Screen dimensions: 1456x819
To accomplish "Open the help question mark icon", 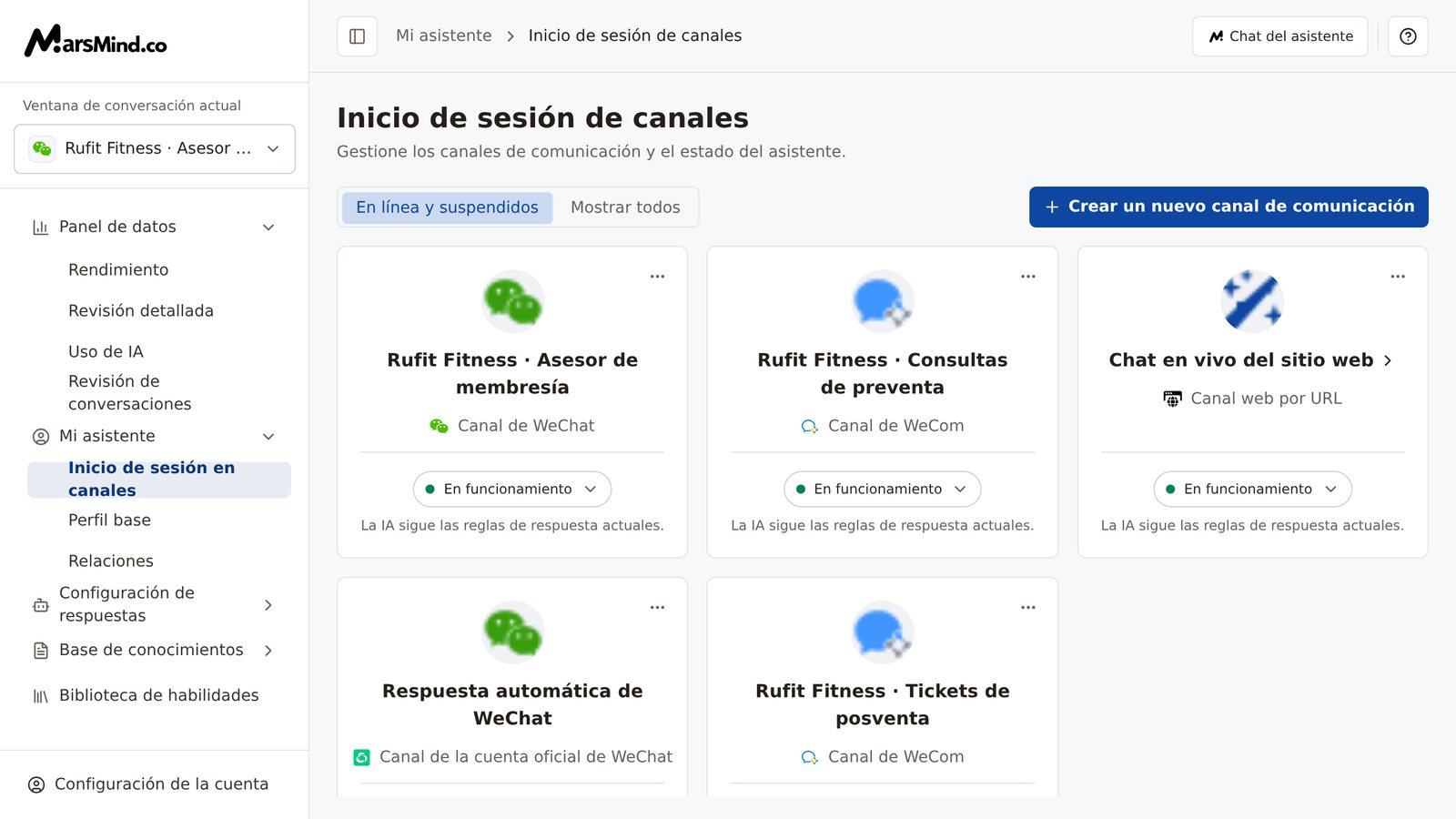I will click(1408, 36).
